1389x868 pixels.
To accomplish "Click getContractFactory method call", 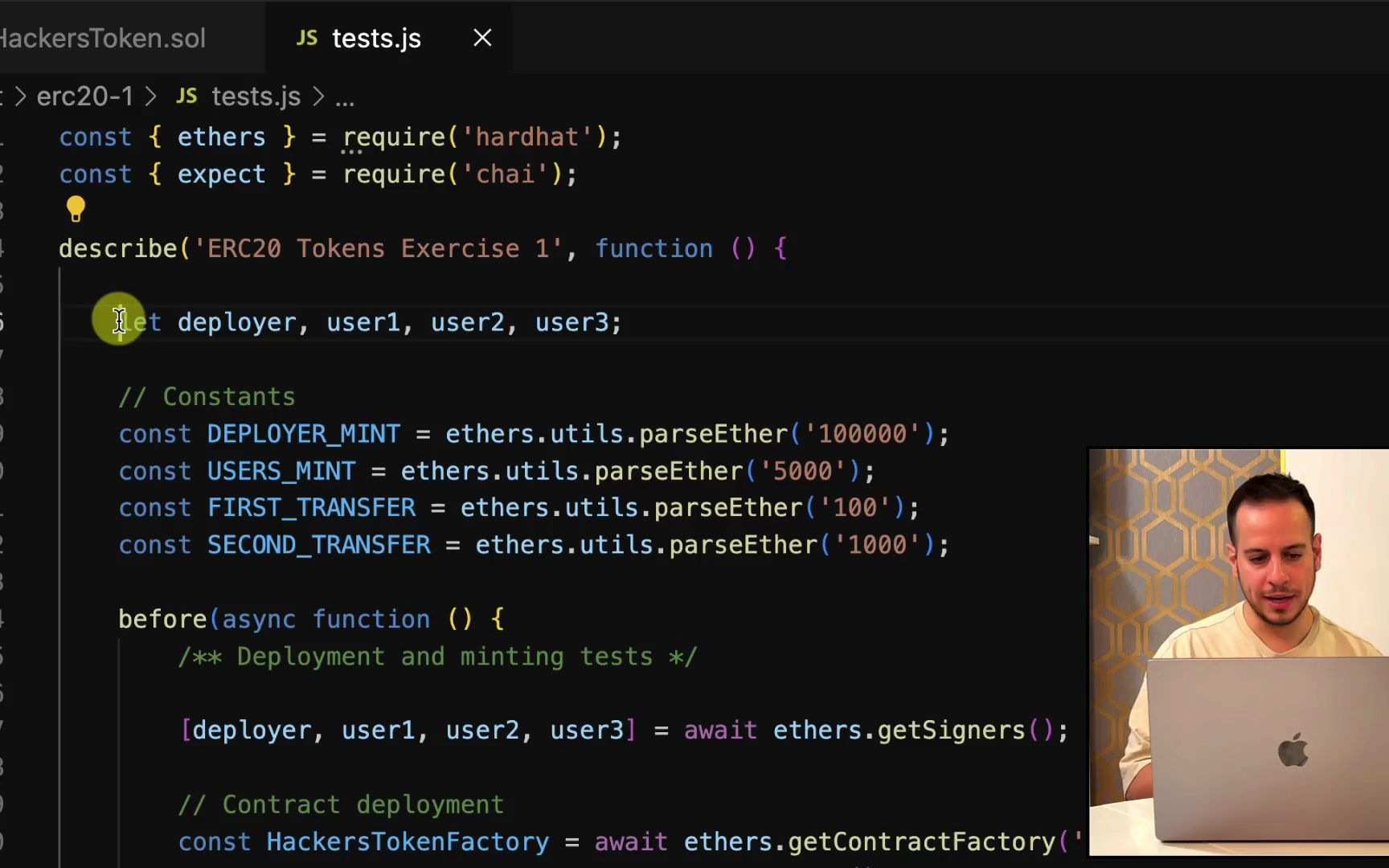I will [921, 842].
